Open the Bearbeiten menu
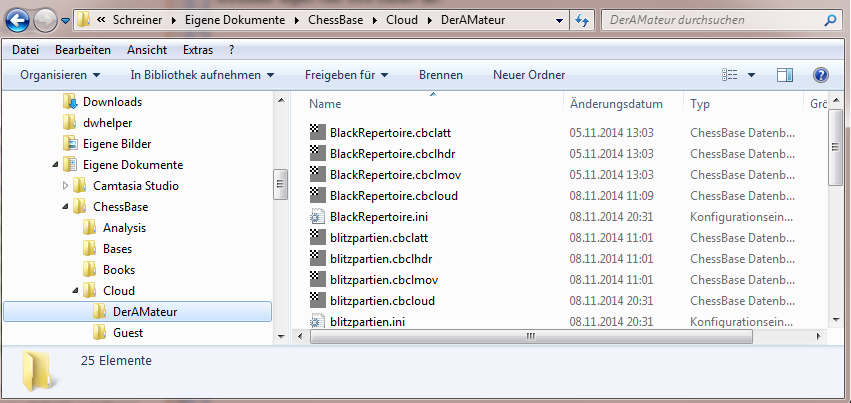 (83, 50)
